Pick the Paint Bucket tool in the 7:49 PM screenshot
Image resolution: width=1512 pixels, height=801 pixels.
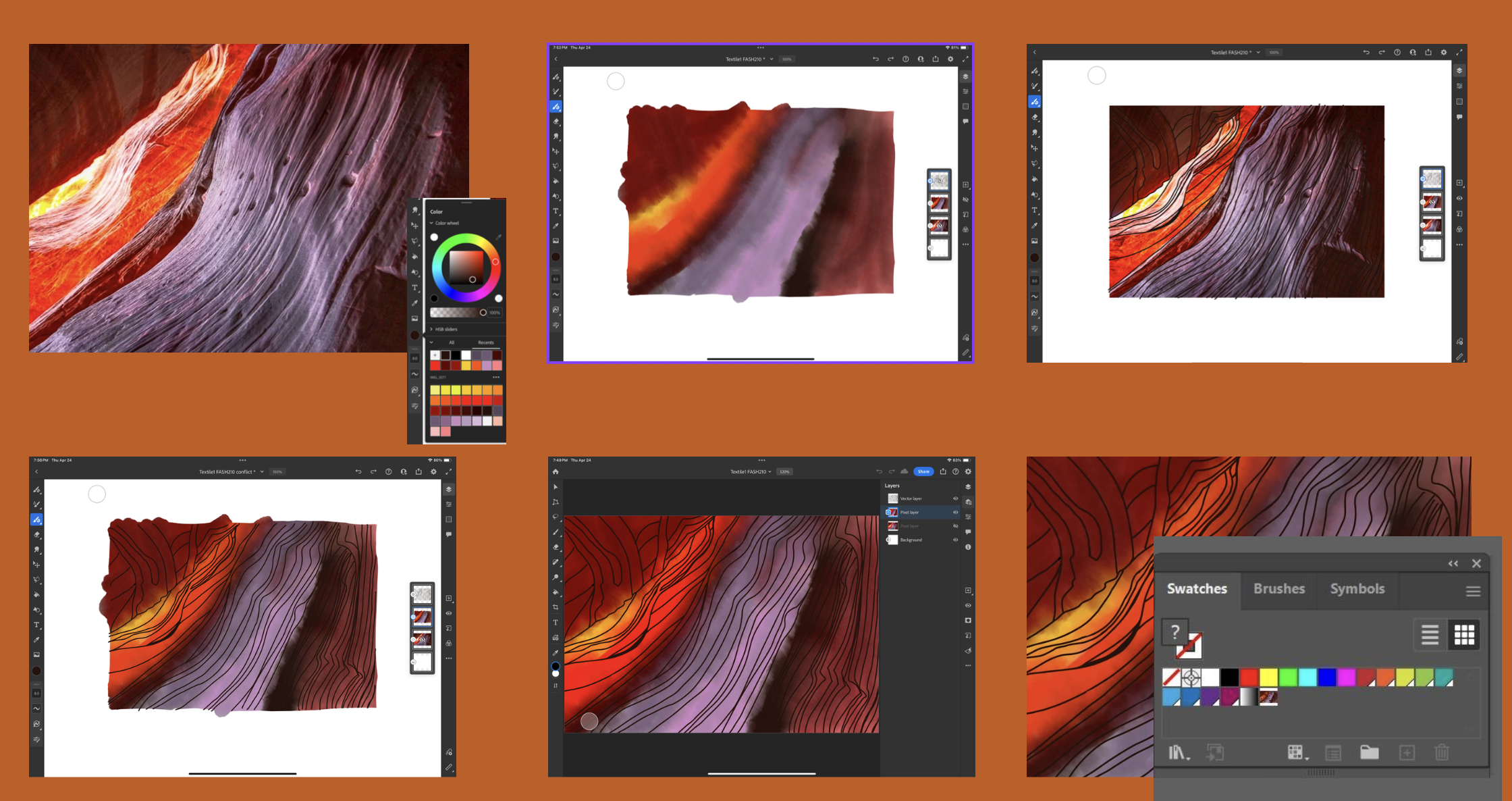556,592
